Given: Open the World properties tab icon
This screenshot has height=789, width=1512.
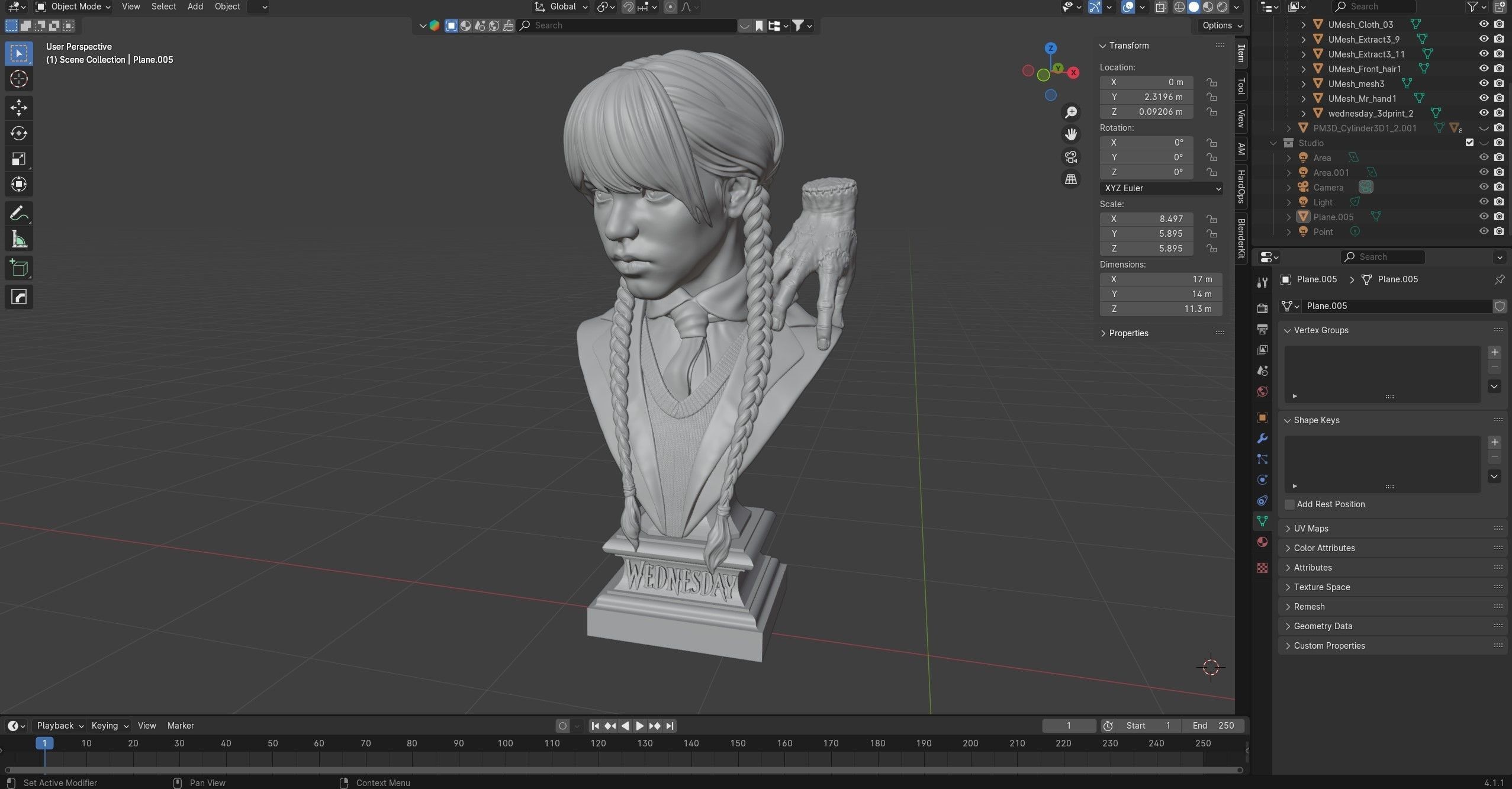Looking at the screenshot, I should [1262, 391].
